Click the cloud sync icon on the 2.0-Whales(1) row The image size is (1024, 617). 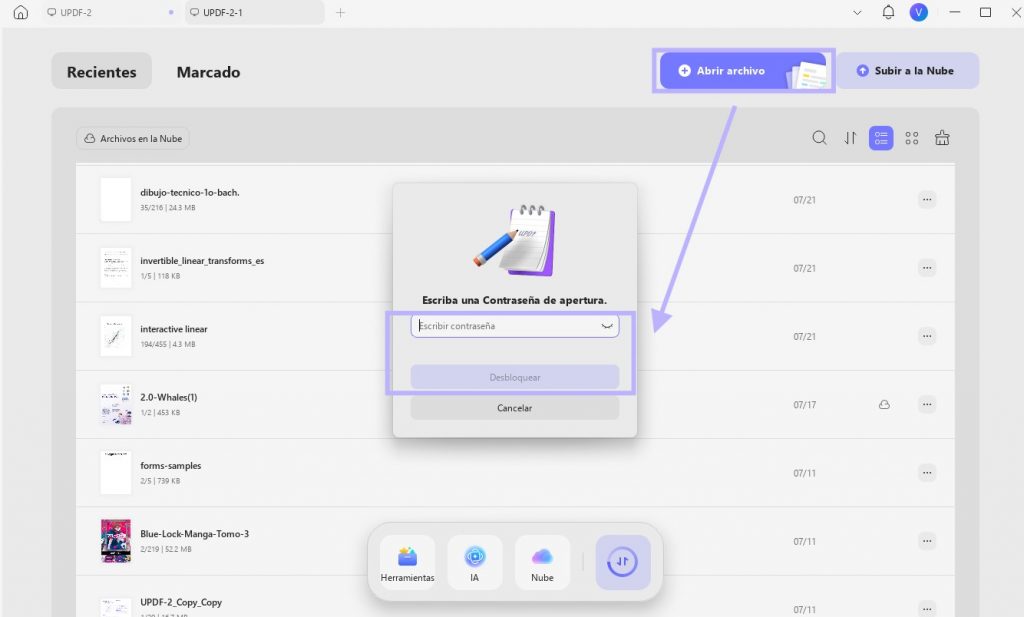click(884, 405)
